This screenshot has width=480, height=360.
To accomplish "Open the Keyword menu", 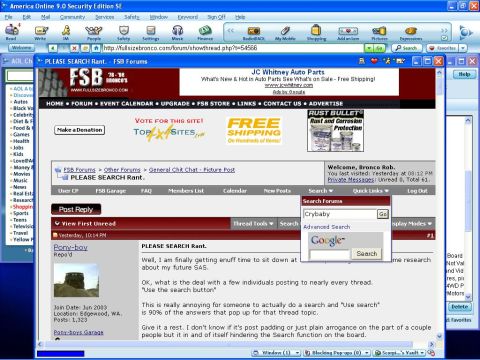I will 188,17.
